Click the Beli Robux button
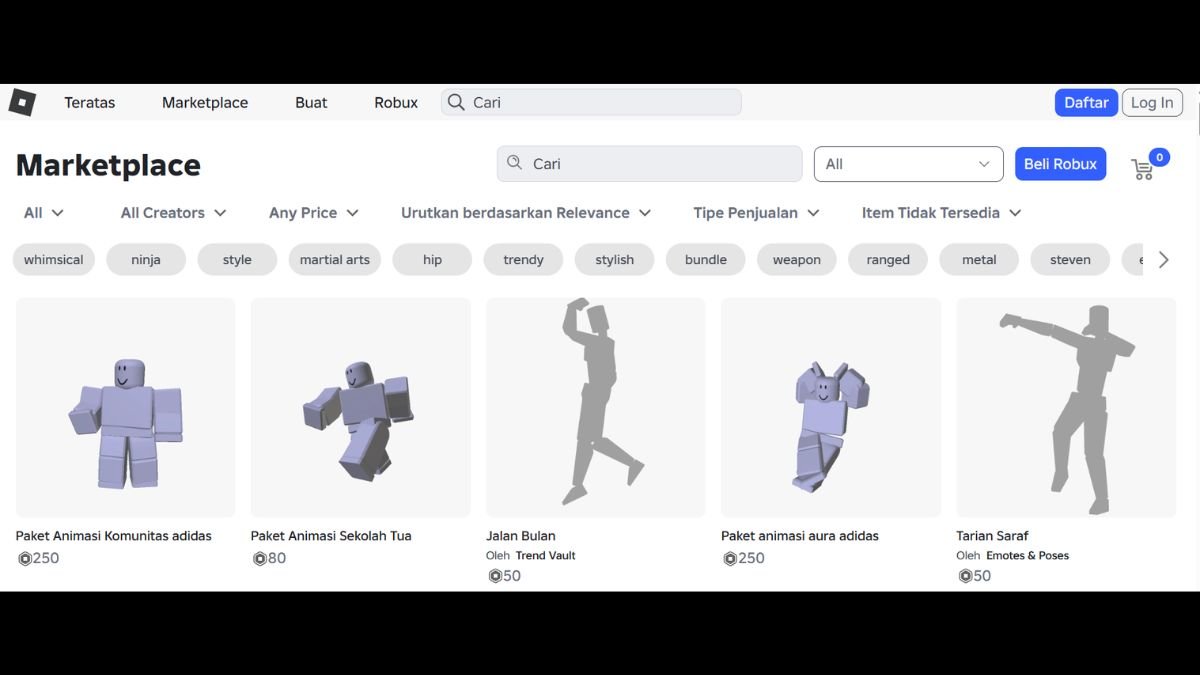This screenshot has height=675, width=1200. [1060, 164]
